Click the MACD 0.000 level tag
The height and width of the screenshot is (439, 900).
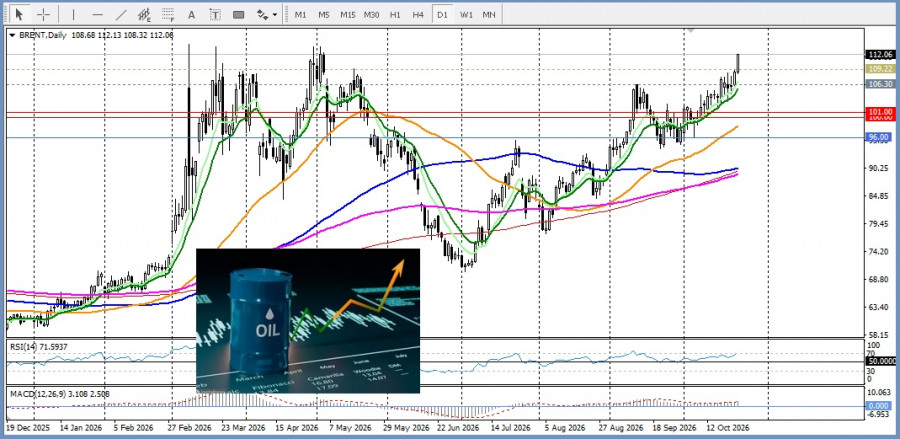(x=880, y=406)
